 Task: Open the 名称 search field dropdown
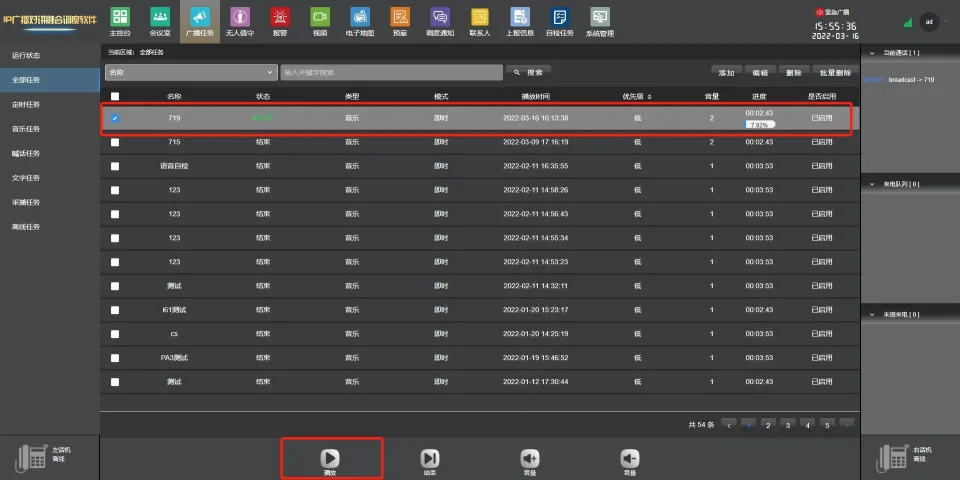(x=190, y=72)
